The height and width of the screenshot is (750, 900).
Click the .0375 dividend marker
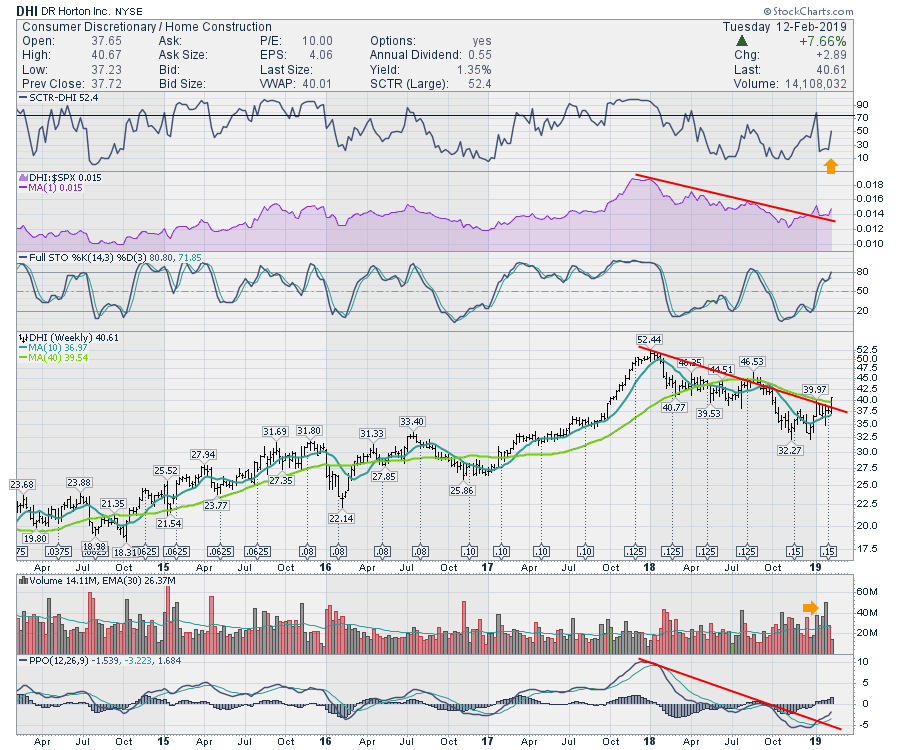pyautogui.click(x=58, y=551)
